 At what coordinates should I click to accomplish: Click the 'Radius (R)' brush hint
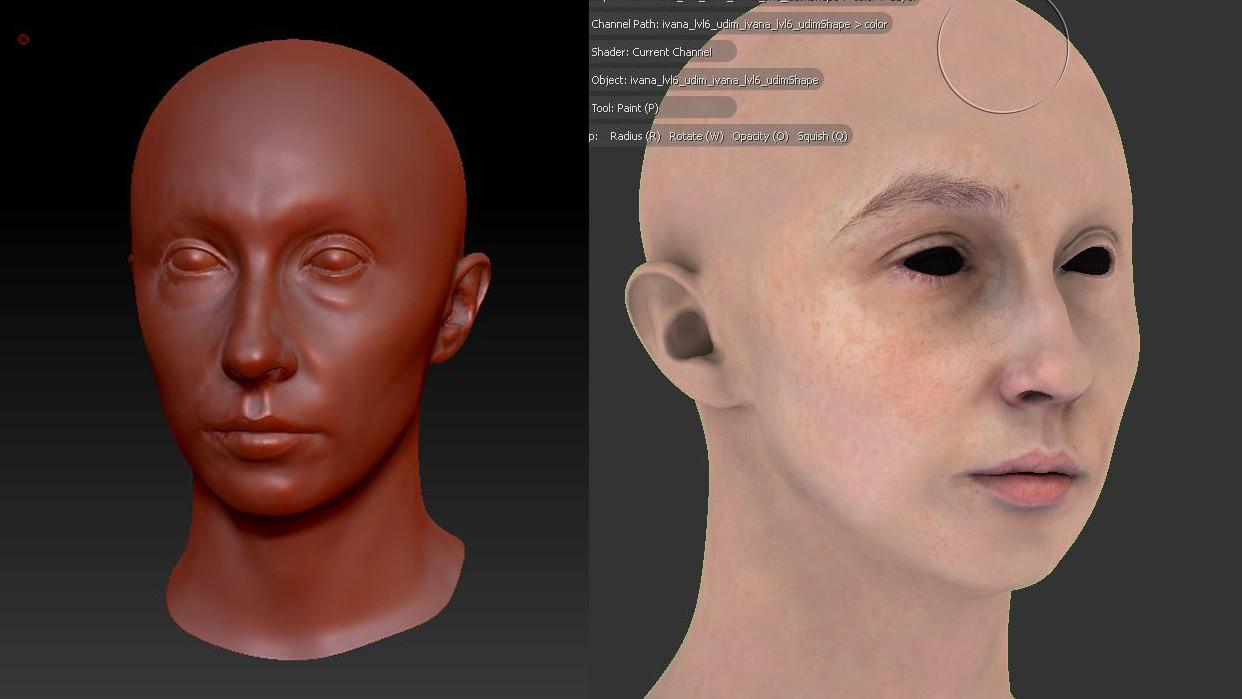[634, 136]
